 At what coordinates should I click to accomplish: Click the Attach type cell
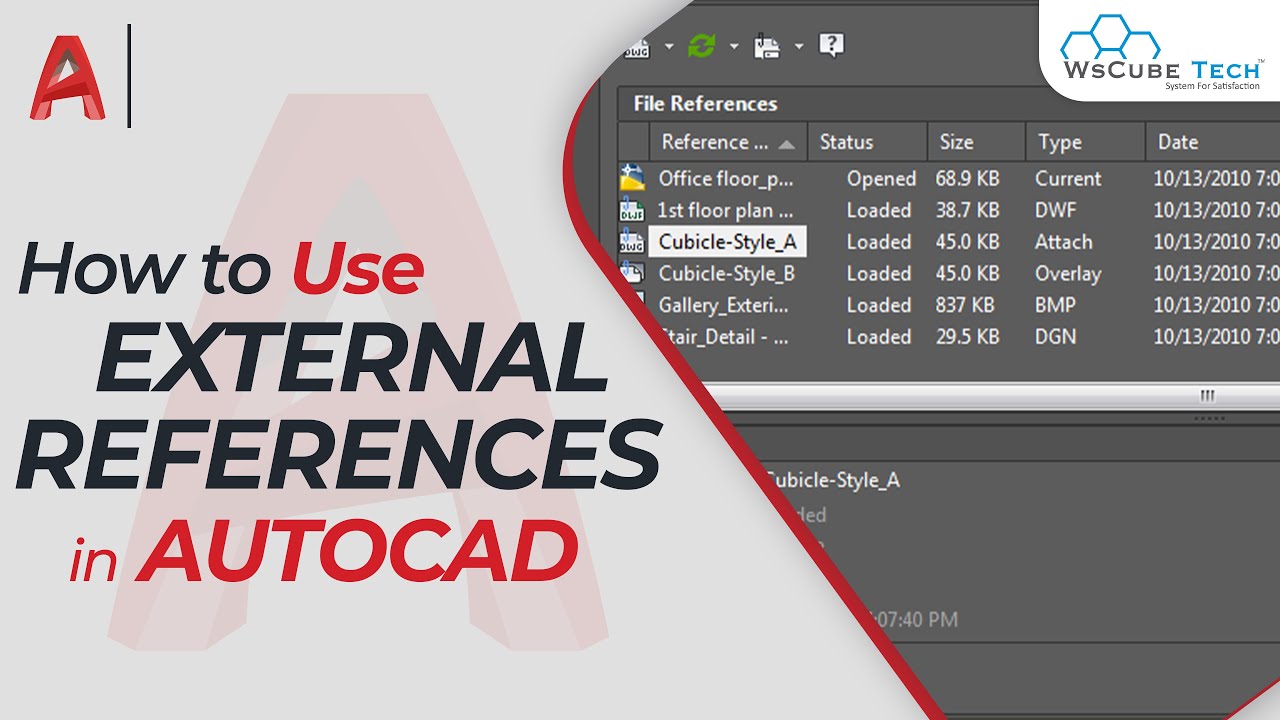(x=1064, y=241)
